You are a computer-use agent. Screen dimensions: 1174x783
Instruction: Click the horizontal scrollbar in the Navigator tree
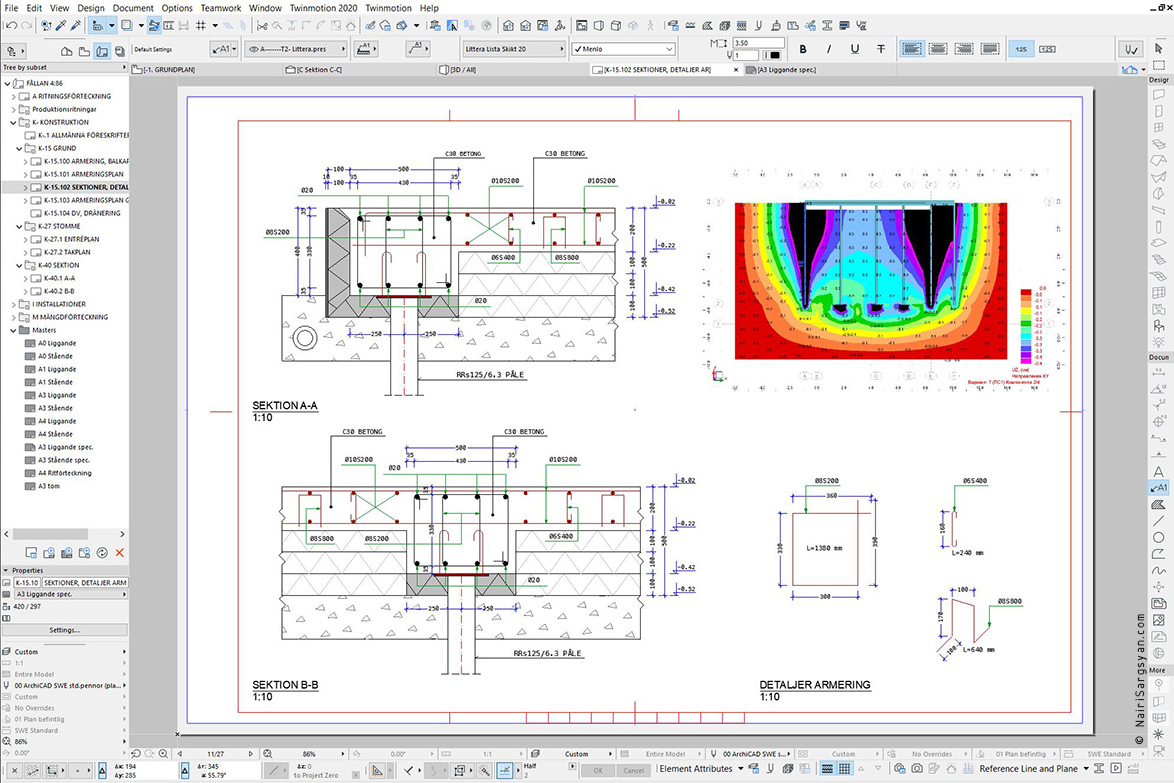tap(50, 534)
